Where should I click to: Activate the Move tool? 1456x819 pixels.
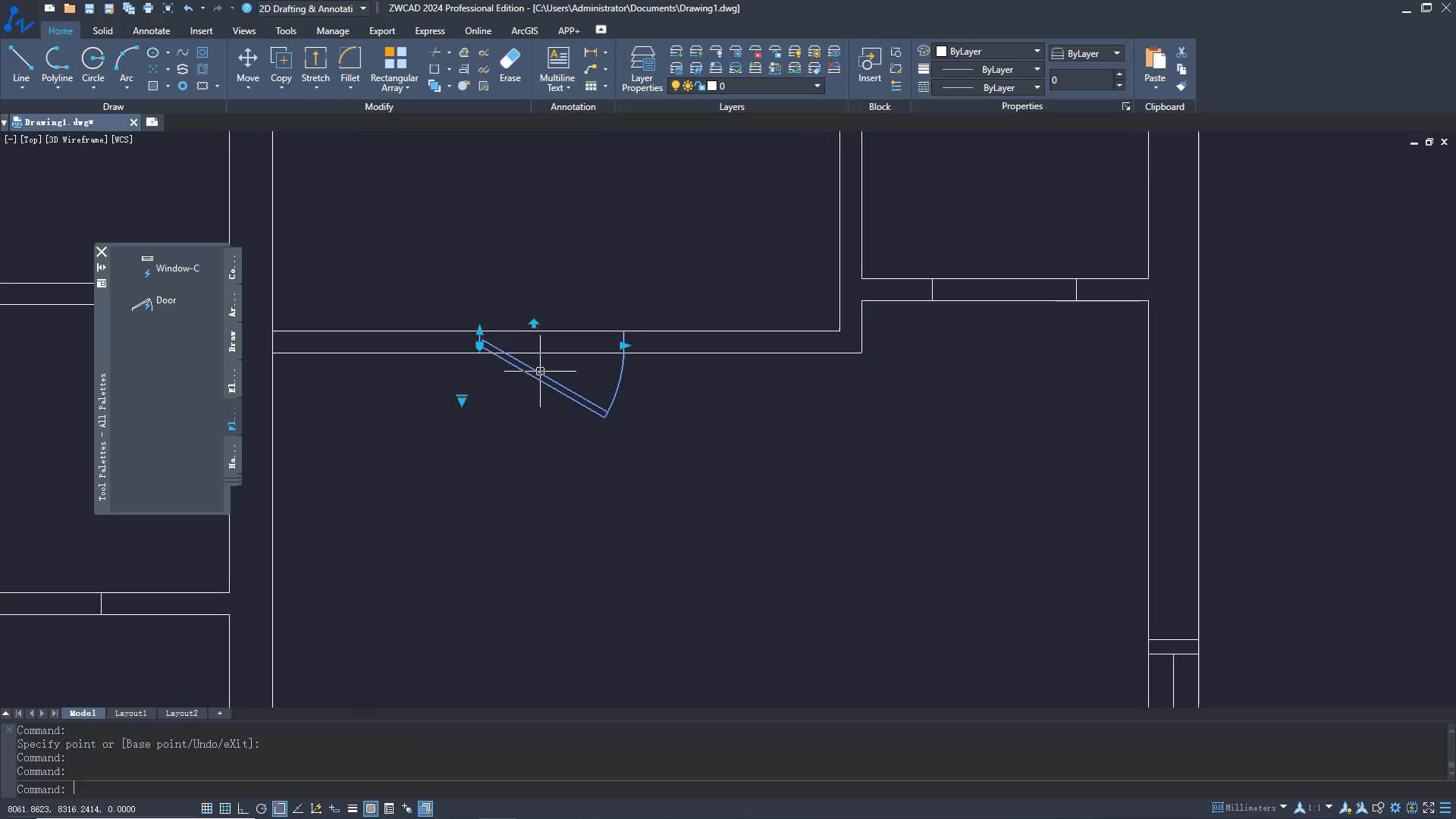247,64
